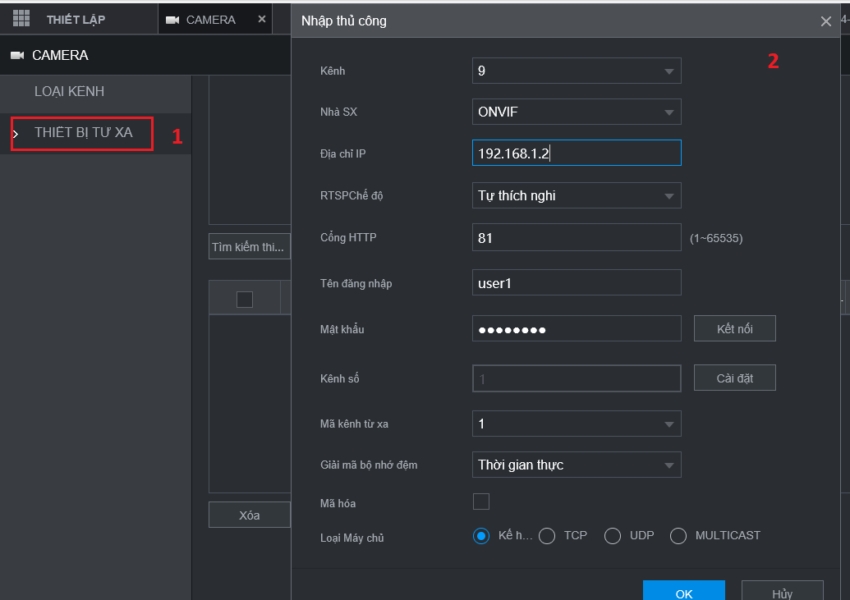The height and width of the screenshot is (600, 850).
Task: Open the Kênh channel dropdown
Action: point(576,70)
